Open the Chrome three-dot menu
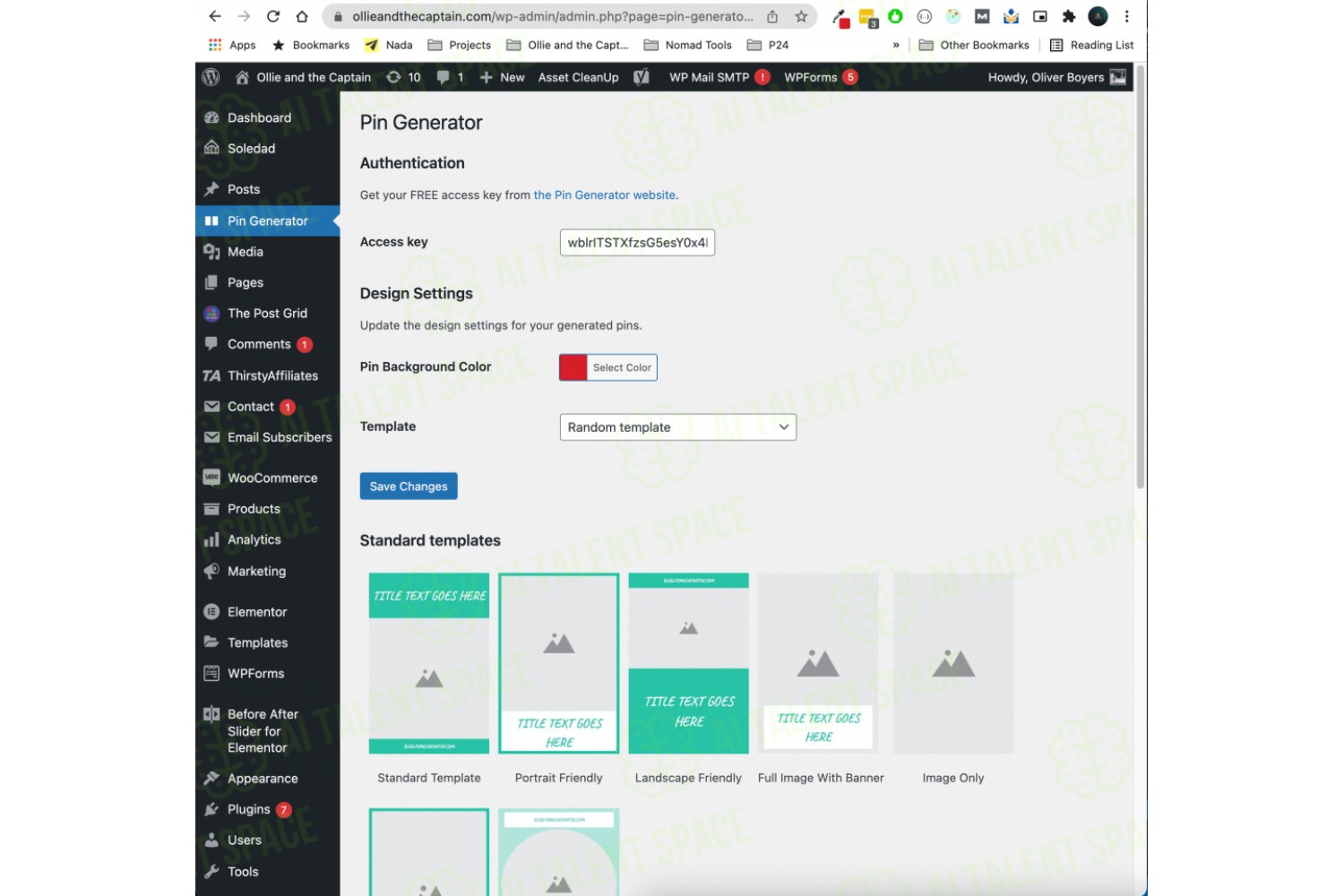Viewport: 1344px width, 896px height. (x=1127, y=16)
